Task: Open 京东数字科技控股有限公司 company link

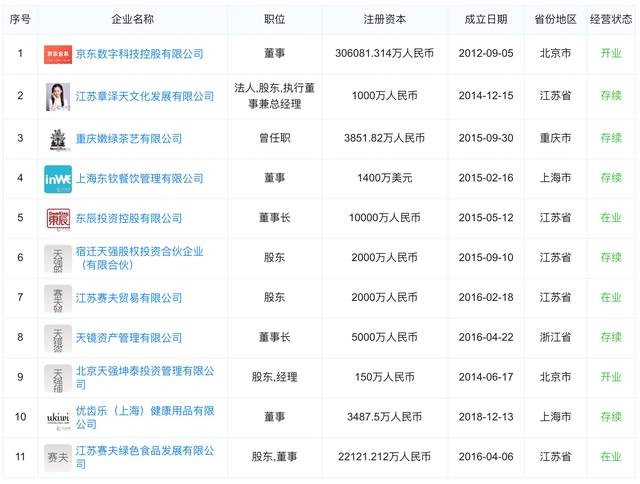Action: (140, 53)
